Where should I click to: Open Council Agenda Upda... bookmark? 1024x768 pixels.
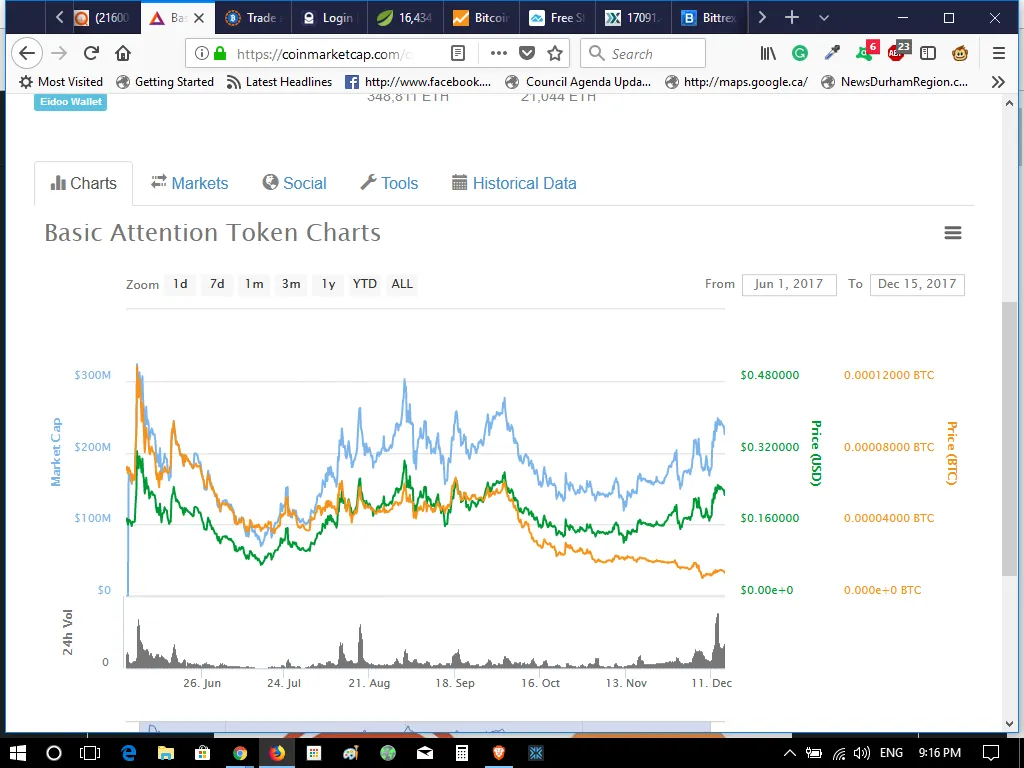coord(579,82)
